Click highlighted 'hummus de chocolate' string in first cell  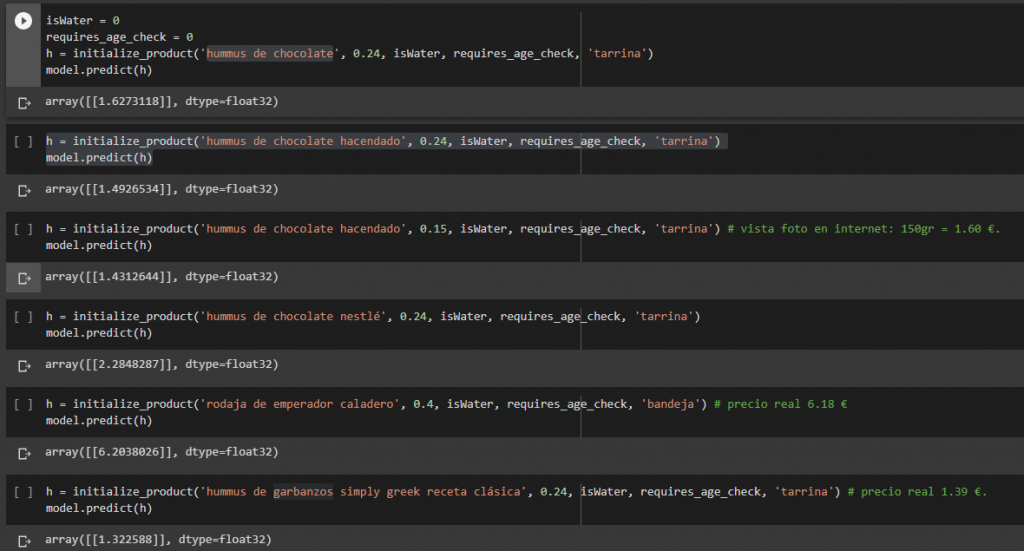click(x=270, y=54)
